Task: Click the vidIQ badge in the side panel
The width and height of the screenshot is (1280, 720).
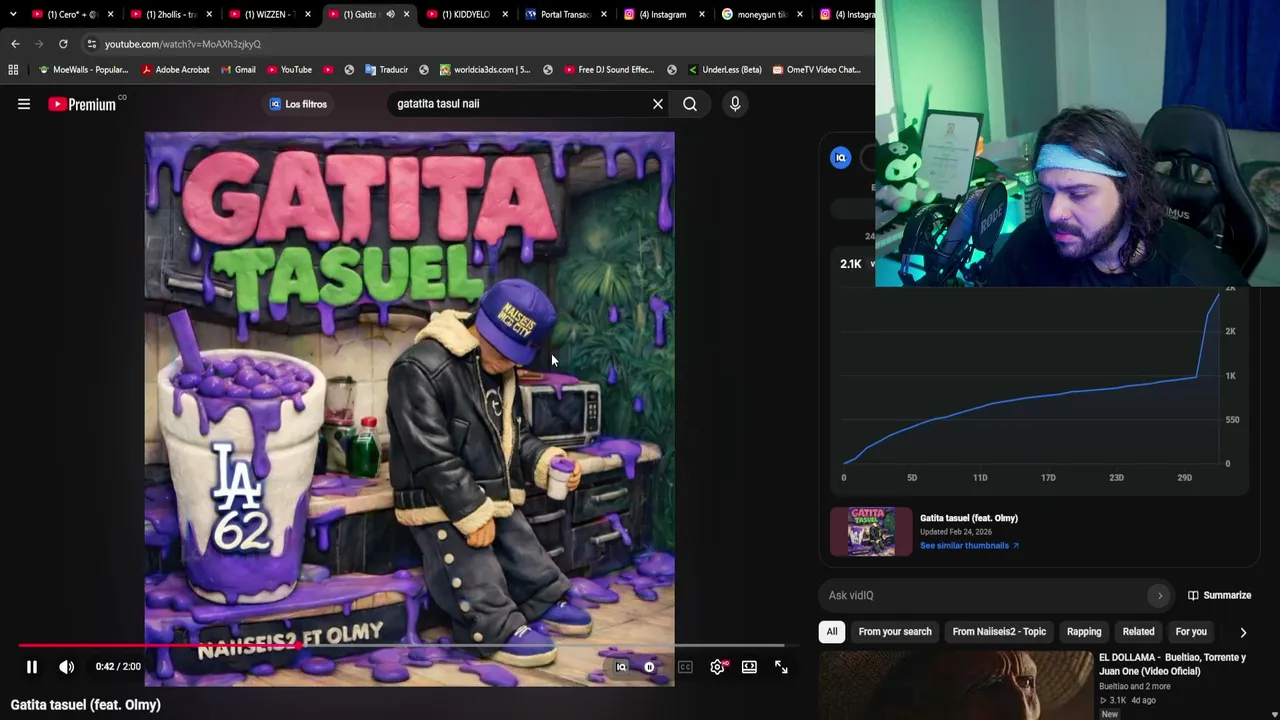Action: [841, 158]
